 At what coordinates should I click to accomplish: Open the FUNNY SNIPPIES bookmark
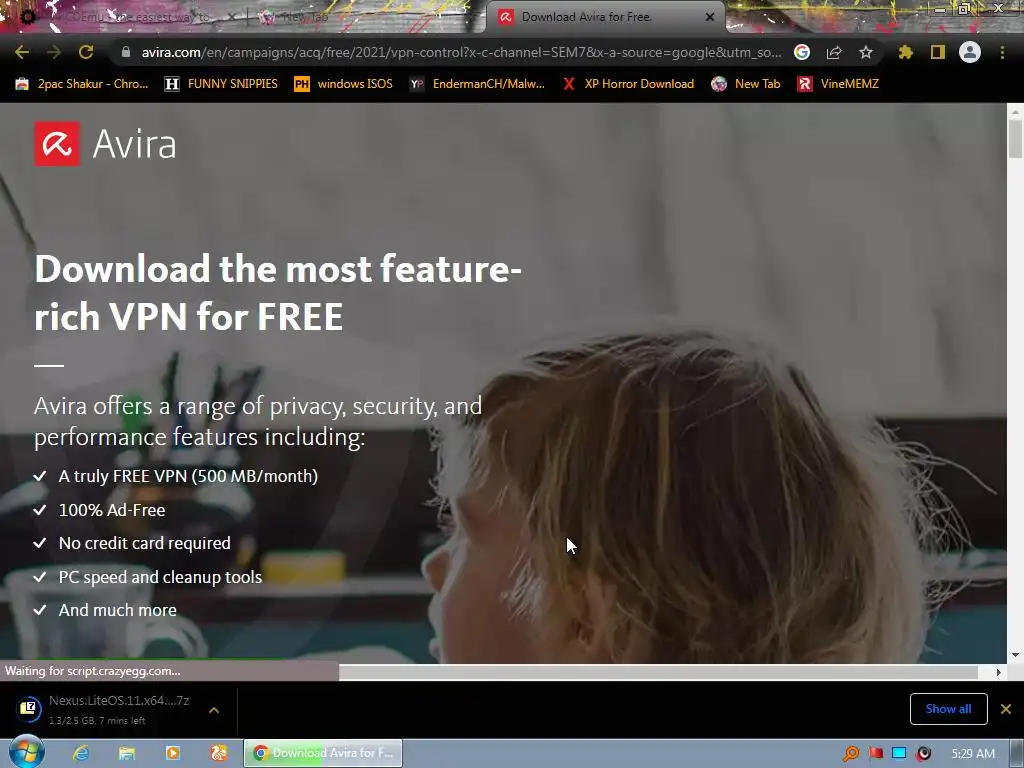tap(221, 84)
